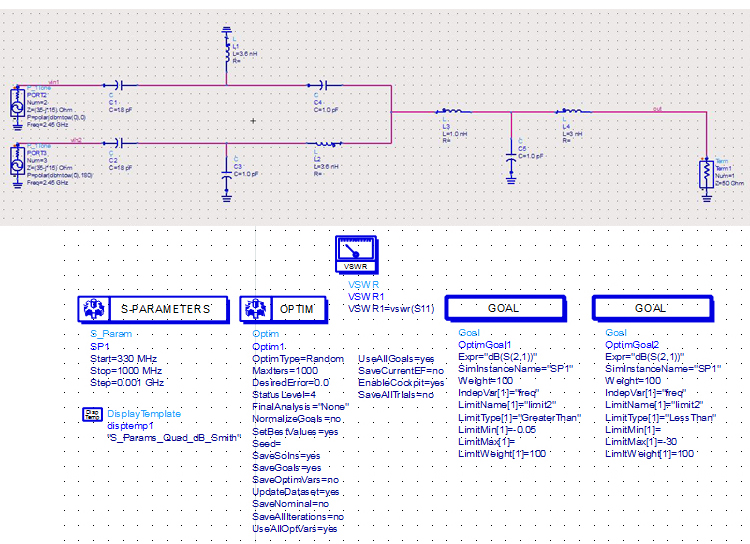Image resolution: width=750 pixels, height=544 pixels.
Task: Select the MaxIters=1000 parameter
Action: 285,371
